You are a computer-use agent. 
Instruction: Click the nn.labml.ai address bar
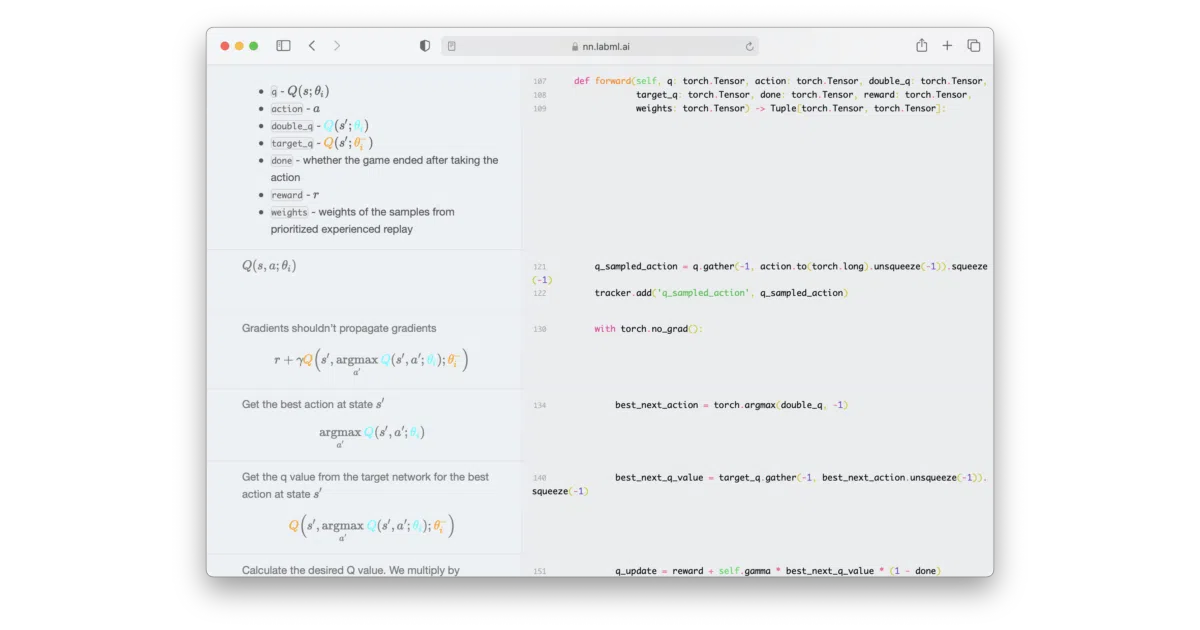coord(600,46)
